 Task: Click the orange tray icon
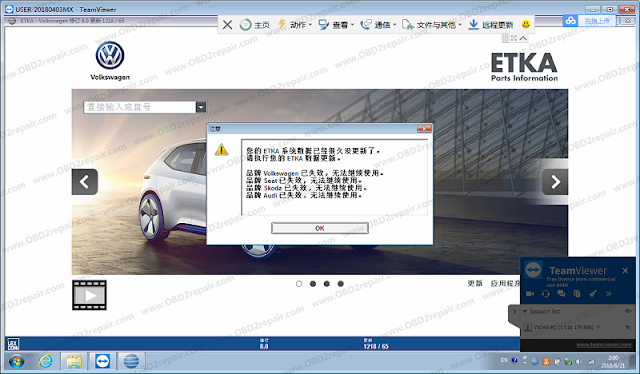pyautogui.click(x=546, y=361)
